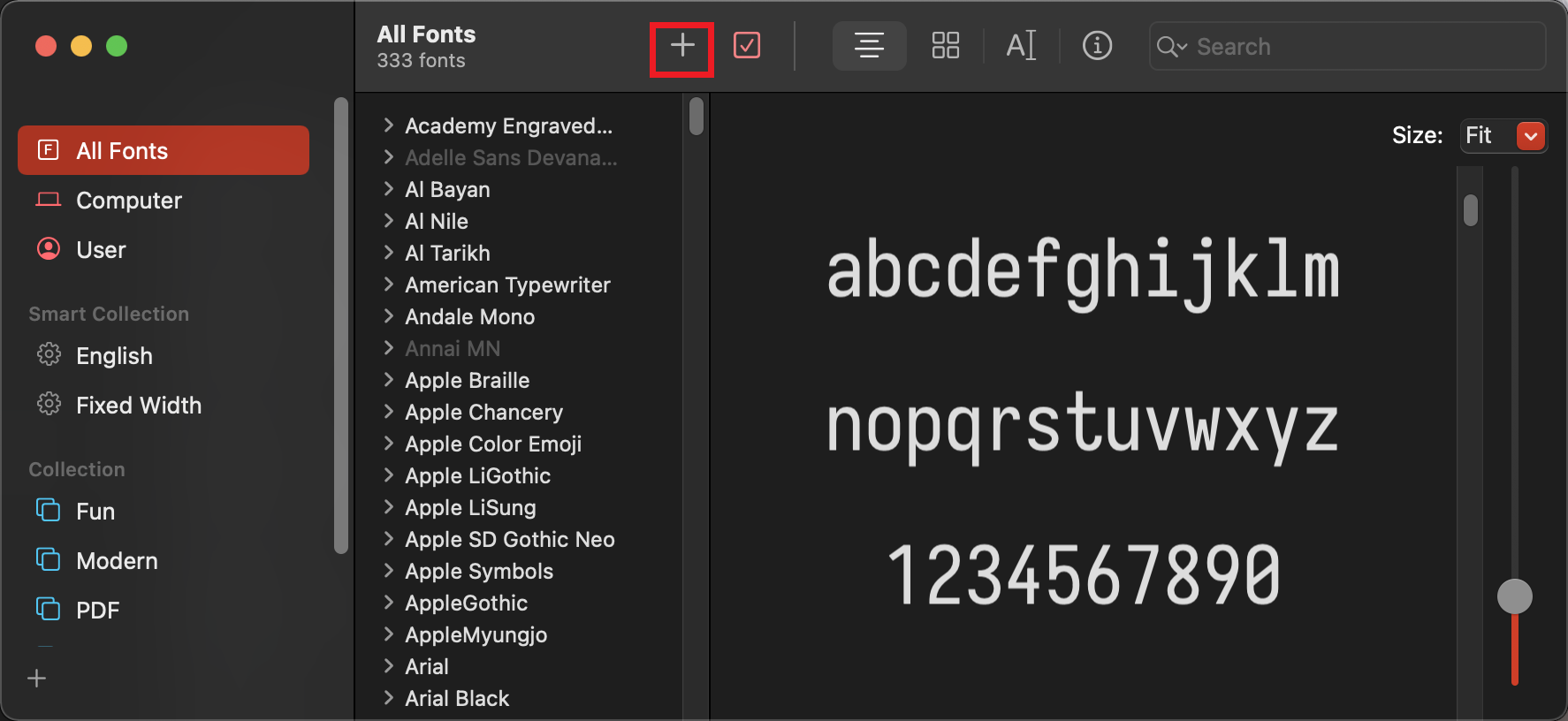Expand the Academy Engraved font family
Image resolution: width=1568 pixels, height=721 pixels.
(388, 125)
